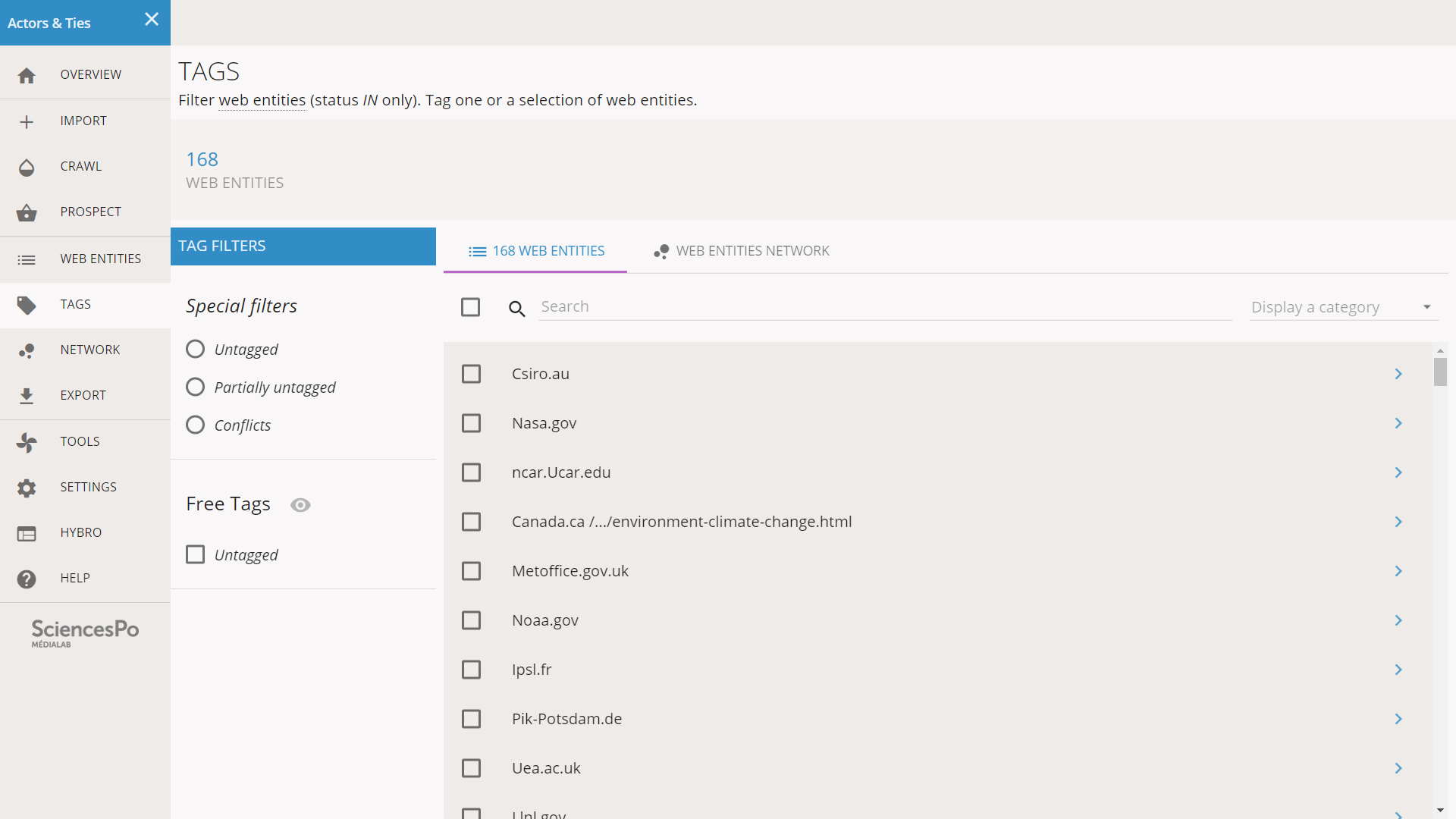Expand the Ipsl.fr row chevron
The width and height of the screenshot is (1456, 819).
pos(1398,670)
